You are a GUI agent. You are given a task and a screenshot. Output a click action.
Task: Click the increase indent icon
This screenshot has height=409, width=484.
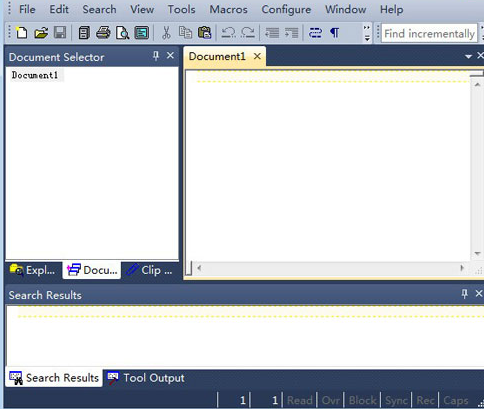coord(291,33)
